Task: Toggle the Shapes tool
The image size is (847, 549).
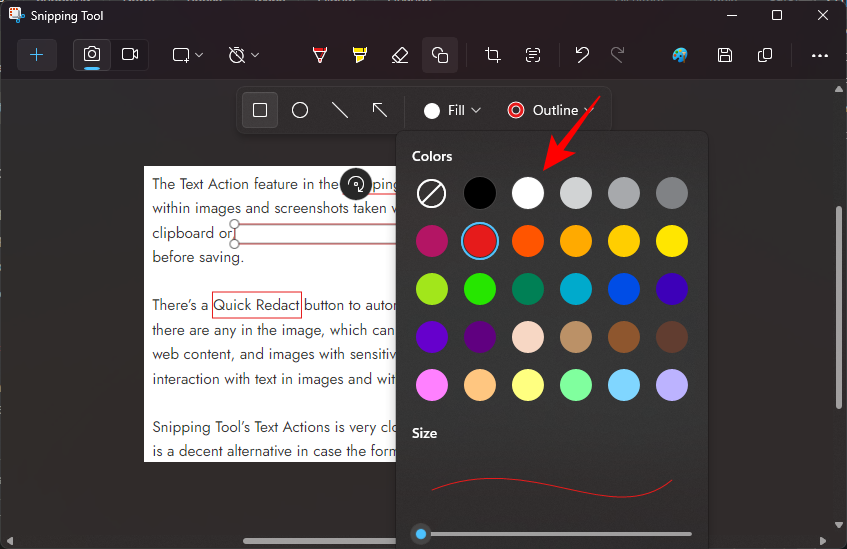Action: (x=440, y=55)
